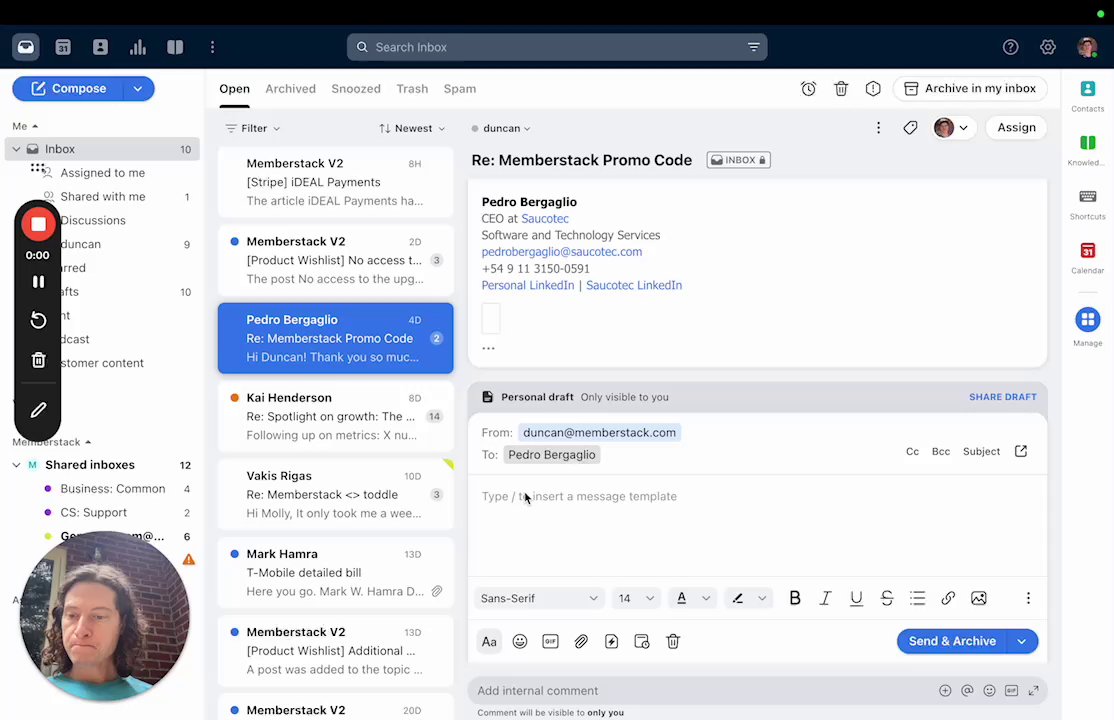Open Manage apps in right sidebar
The height and width of the screenshot is (720, 1114).
[x=1088, y=326]
